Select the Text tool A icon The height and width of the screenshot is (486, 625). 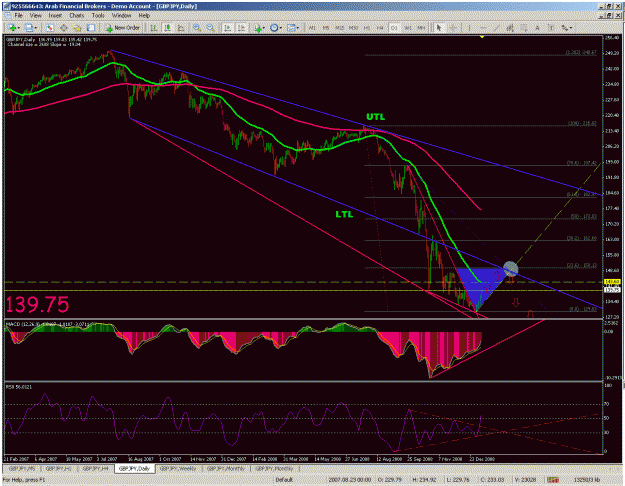[x=537, y=28]
